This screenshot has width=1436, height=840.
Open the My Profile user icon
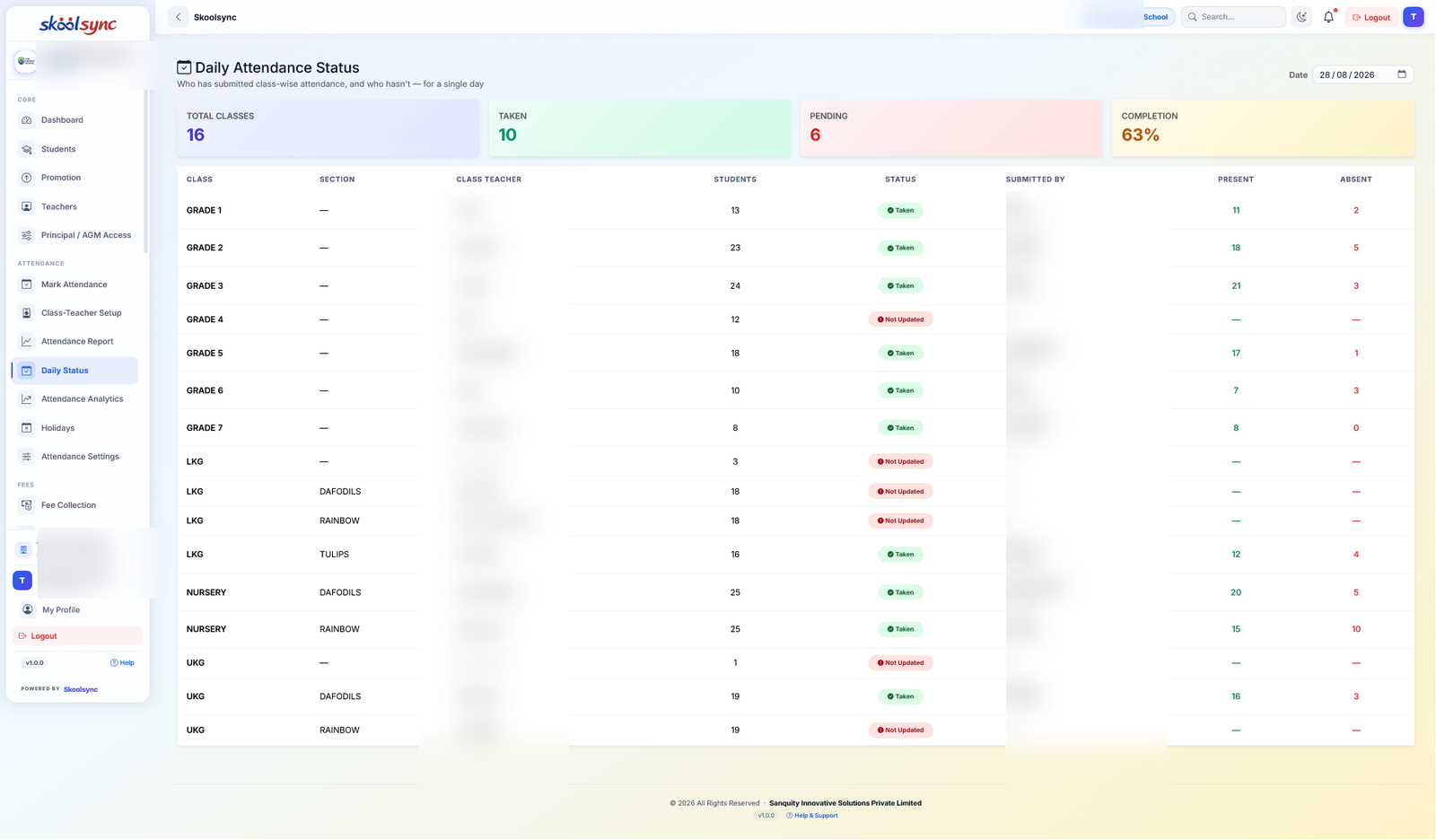click(x=28, y=609)
